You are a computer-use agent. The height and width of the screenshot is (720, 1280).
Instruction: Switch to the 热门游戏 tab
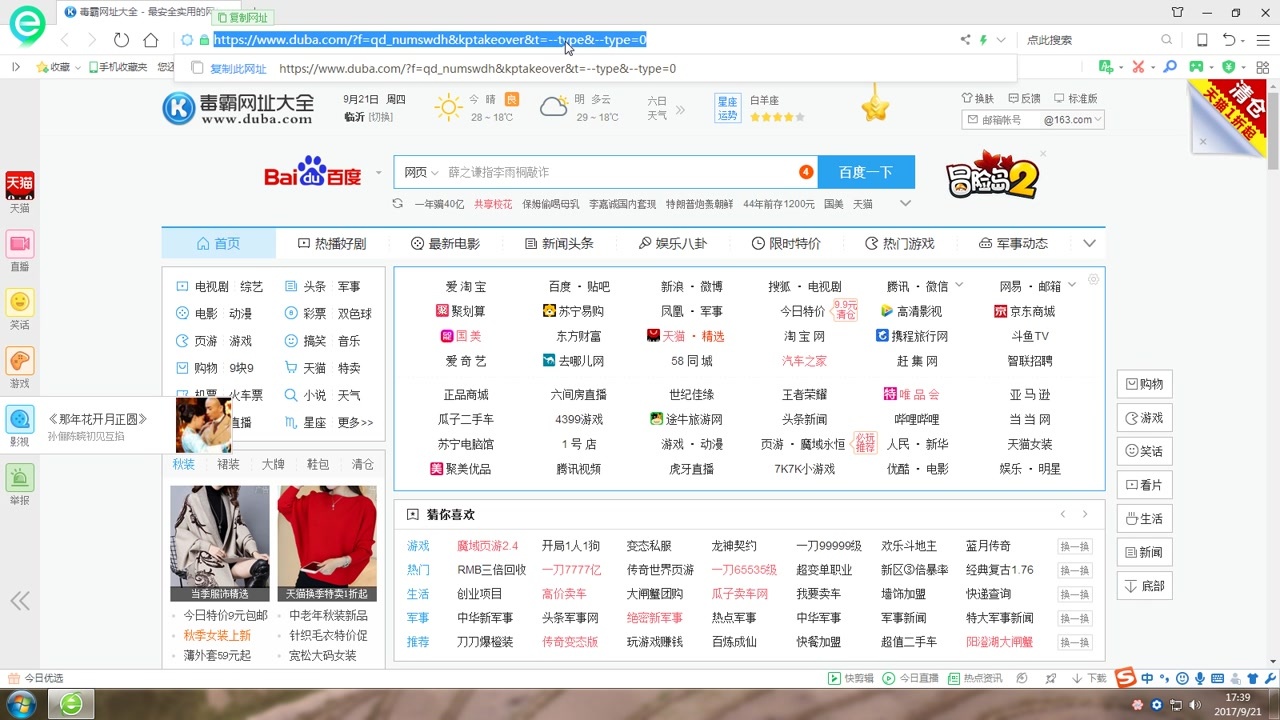[x=900, y=243]
